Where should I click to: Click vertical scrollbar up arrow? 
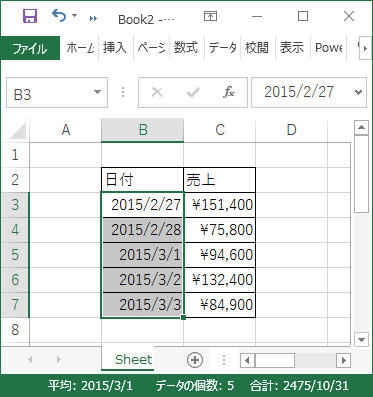coord(361,127)
